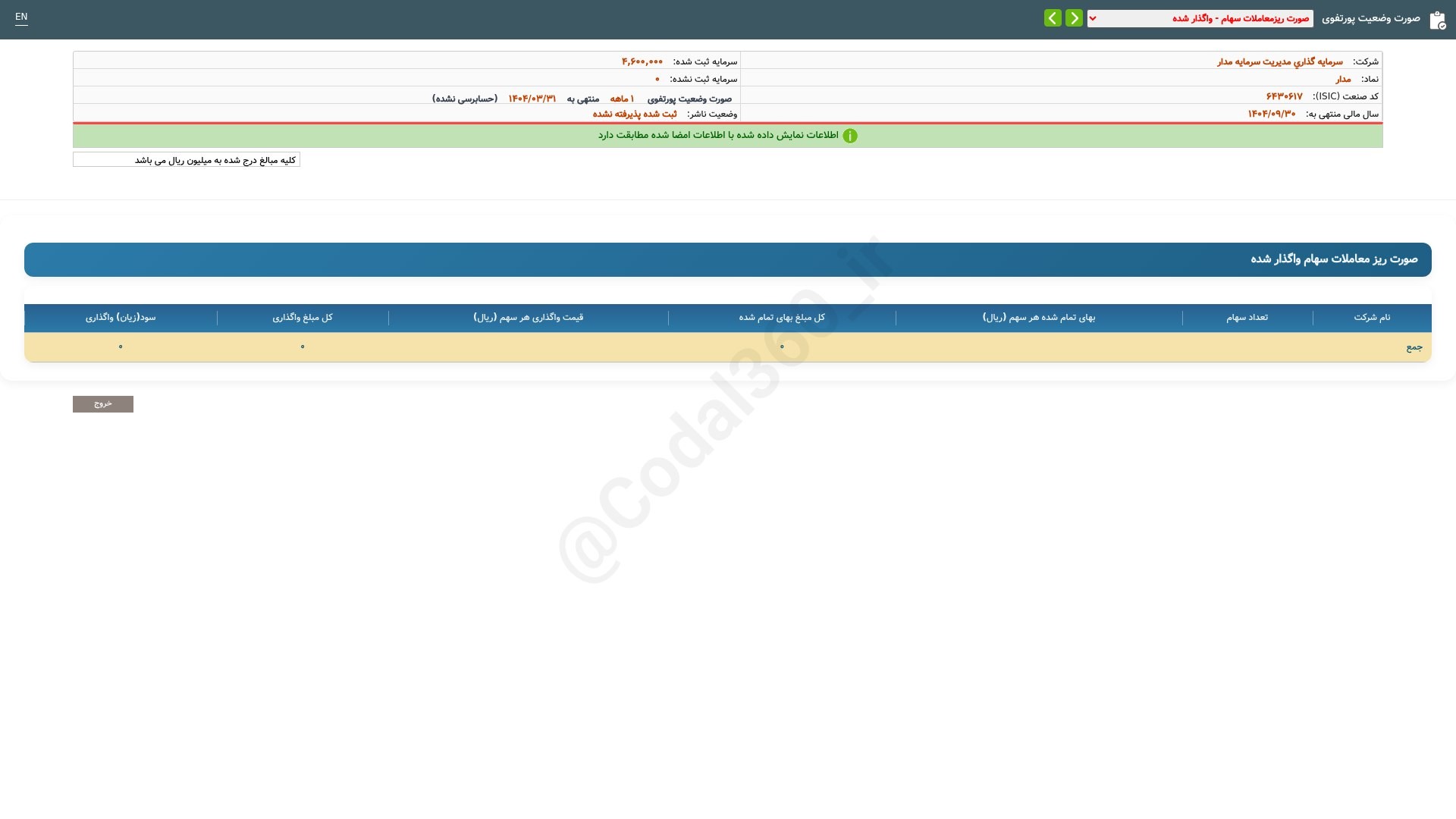The width and height of the screenshot is (1456, 819).
Task: Click the سود(زیان) واگذاری column header
Action: click(x=121, y=318)
